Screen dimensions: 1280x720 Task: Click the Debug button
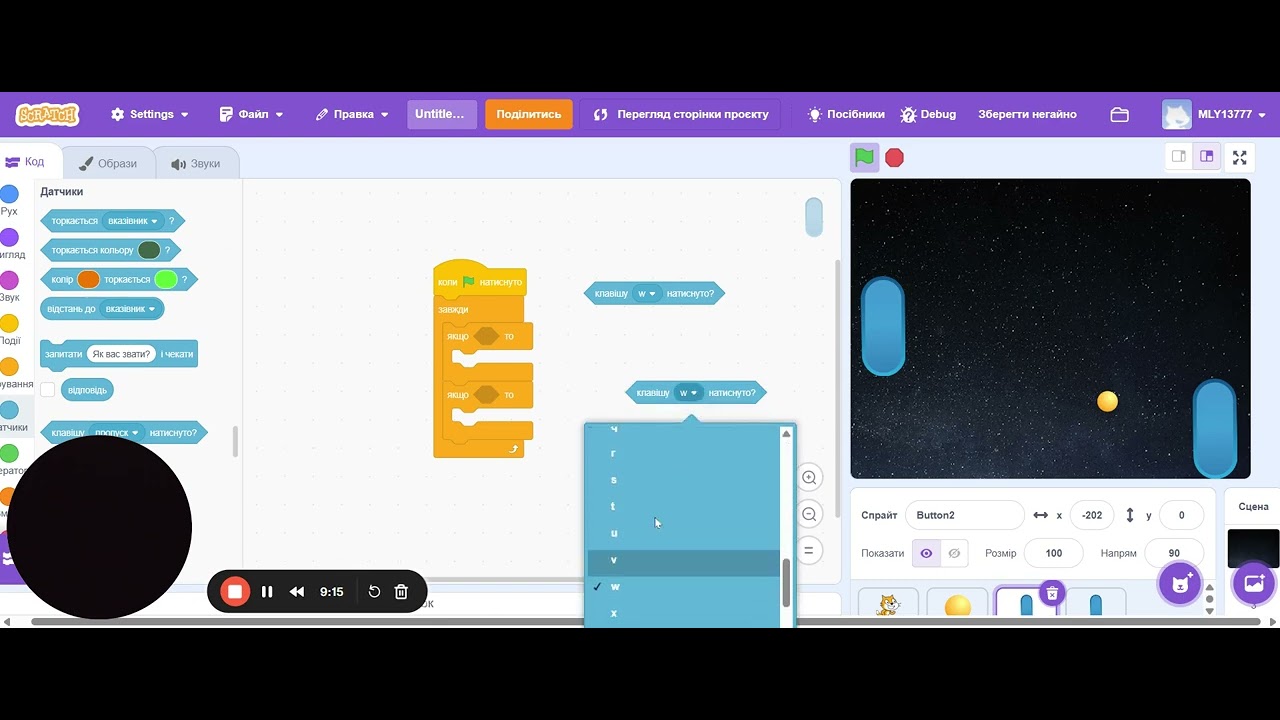[928, 114]
